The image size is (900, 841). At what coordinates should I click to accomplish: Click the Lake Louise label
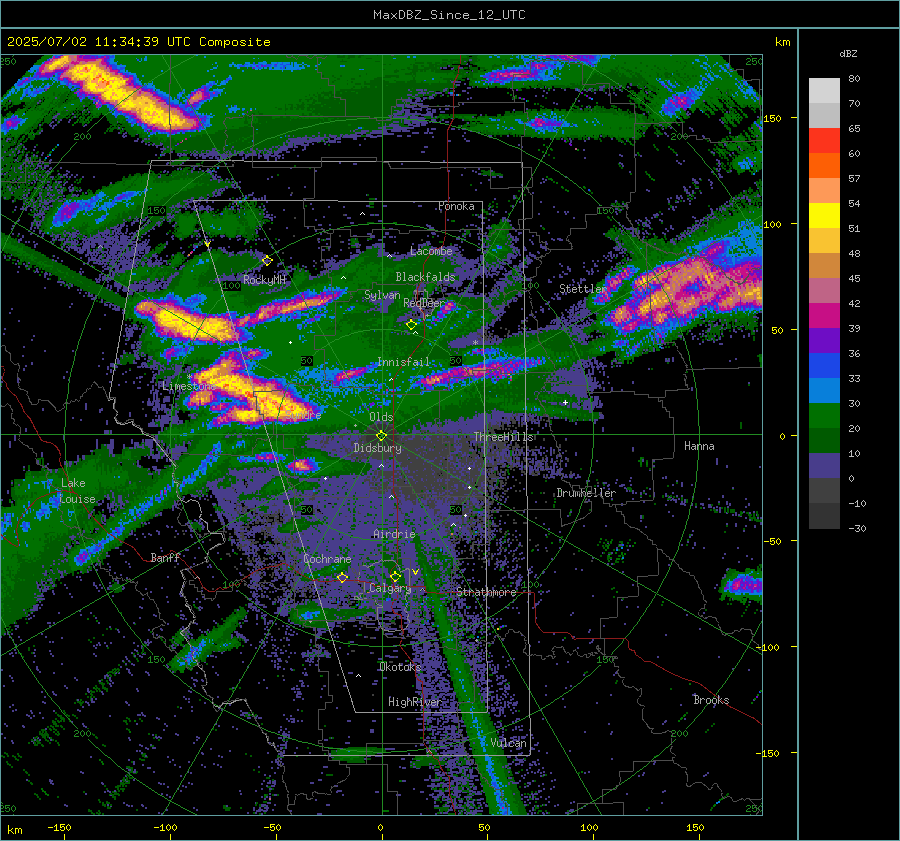pyautogui.click(x=77, y=491)
